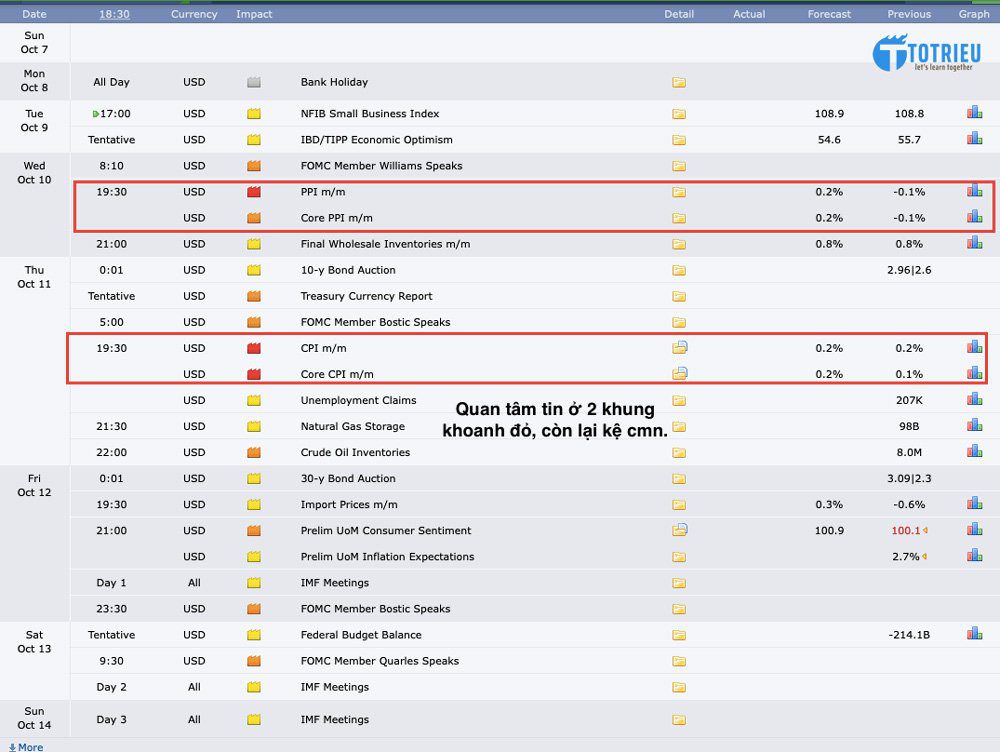Viewport: 1000px width, 752px height.
Task: Click orange impact icon for Core PPI m/m
Action: point(254,218)
